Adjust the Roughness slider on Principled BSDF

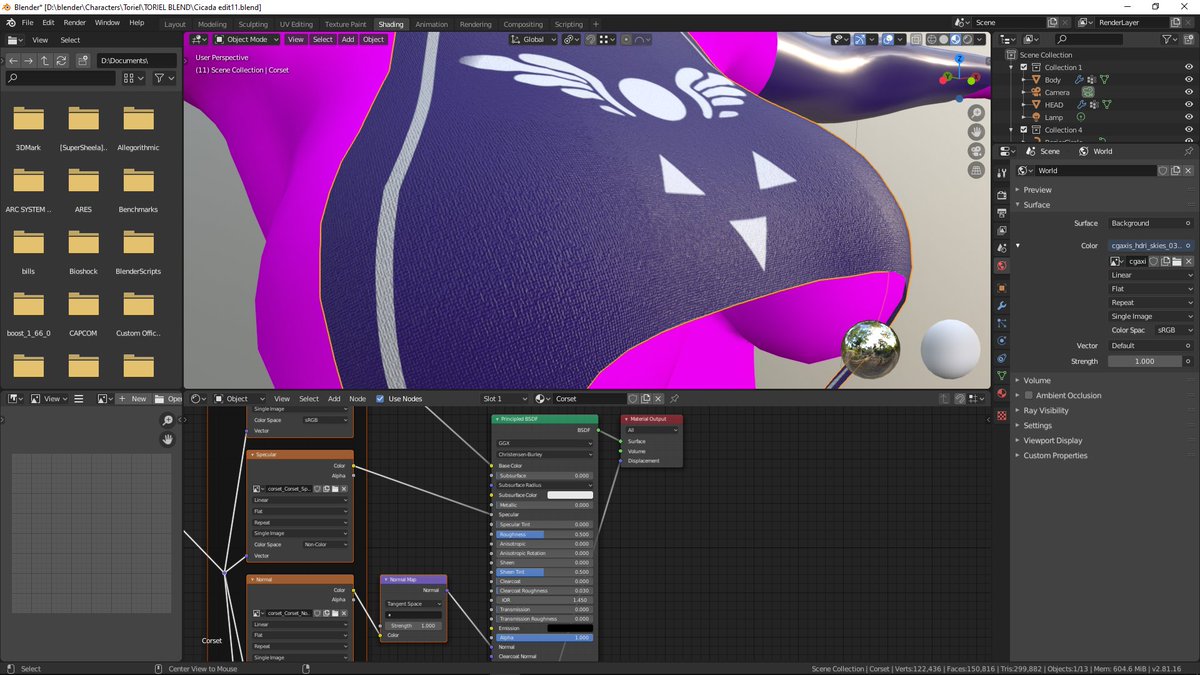pos(544,534)
